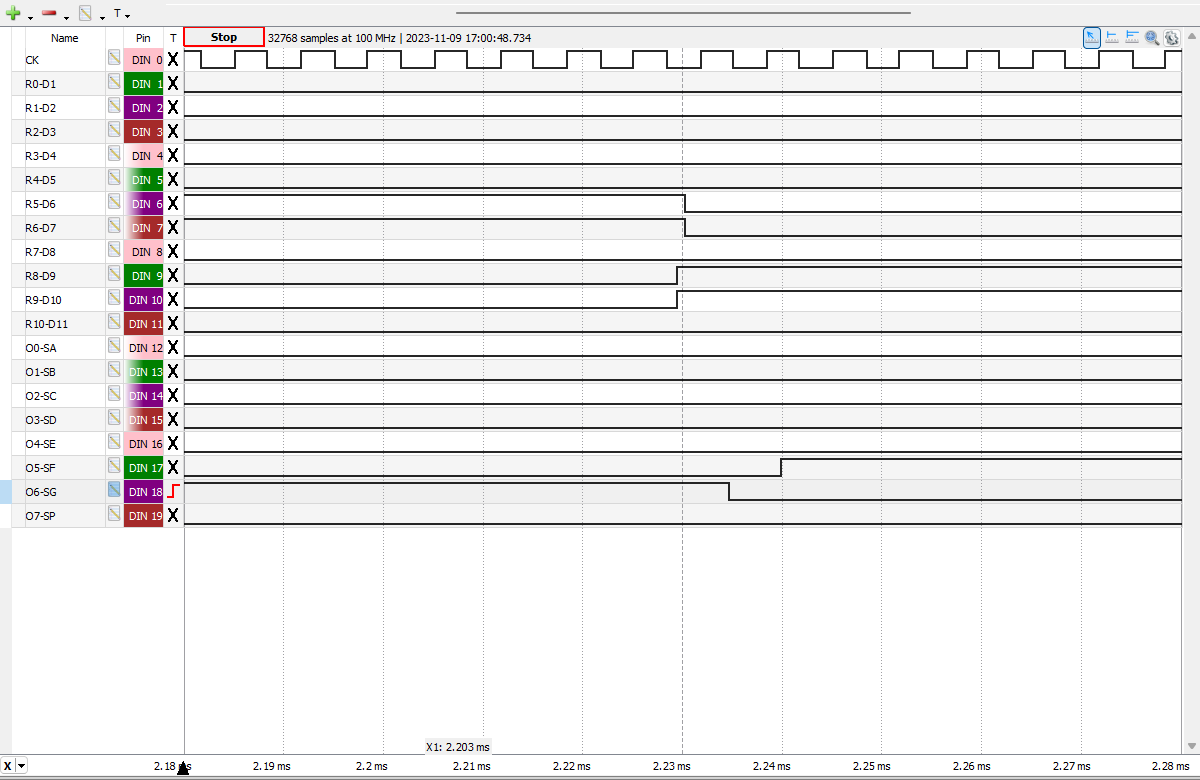Screen dimensions: 1200x780
Task: Click the Name column header
Action: (65, 37)
